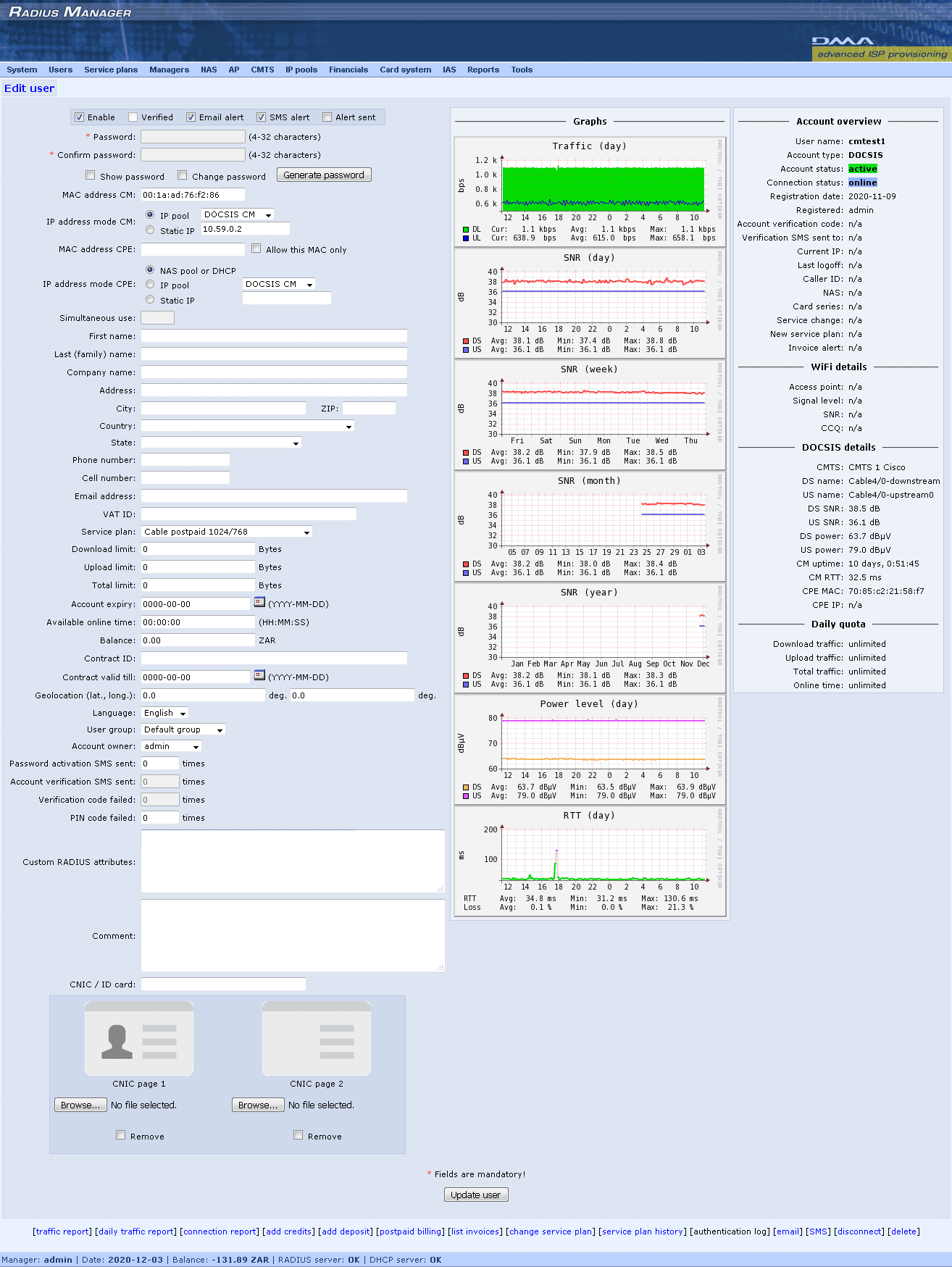Select NAS pool or DHCP radio
The width and height of the screenshot is (952, 1267).
coord(150,269)
